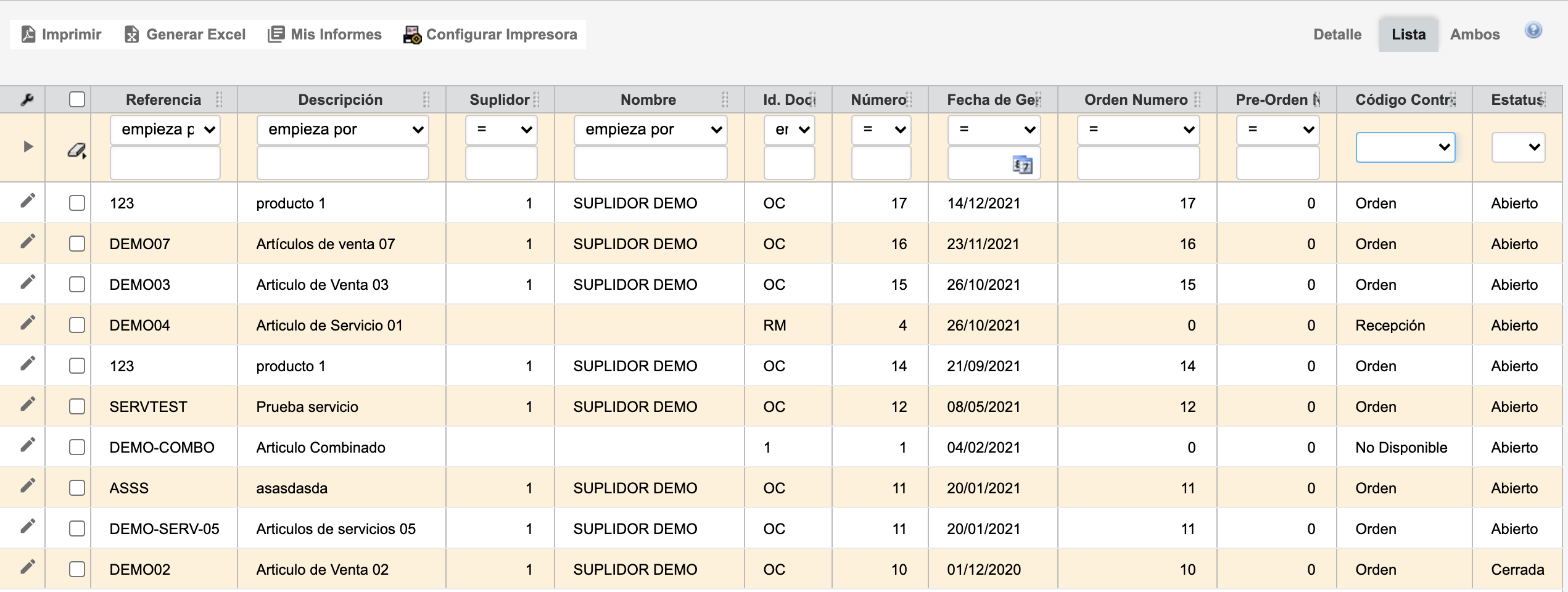Open the Estatus filter dropdown
Image resolution: width=1568 pixels, height=592 pixels.
pyautogui.click(x=1517, y=147)
